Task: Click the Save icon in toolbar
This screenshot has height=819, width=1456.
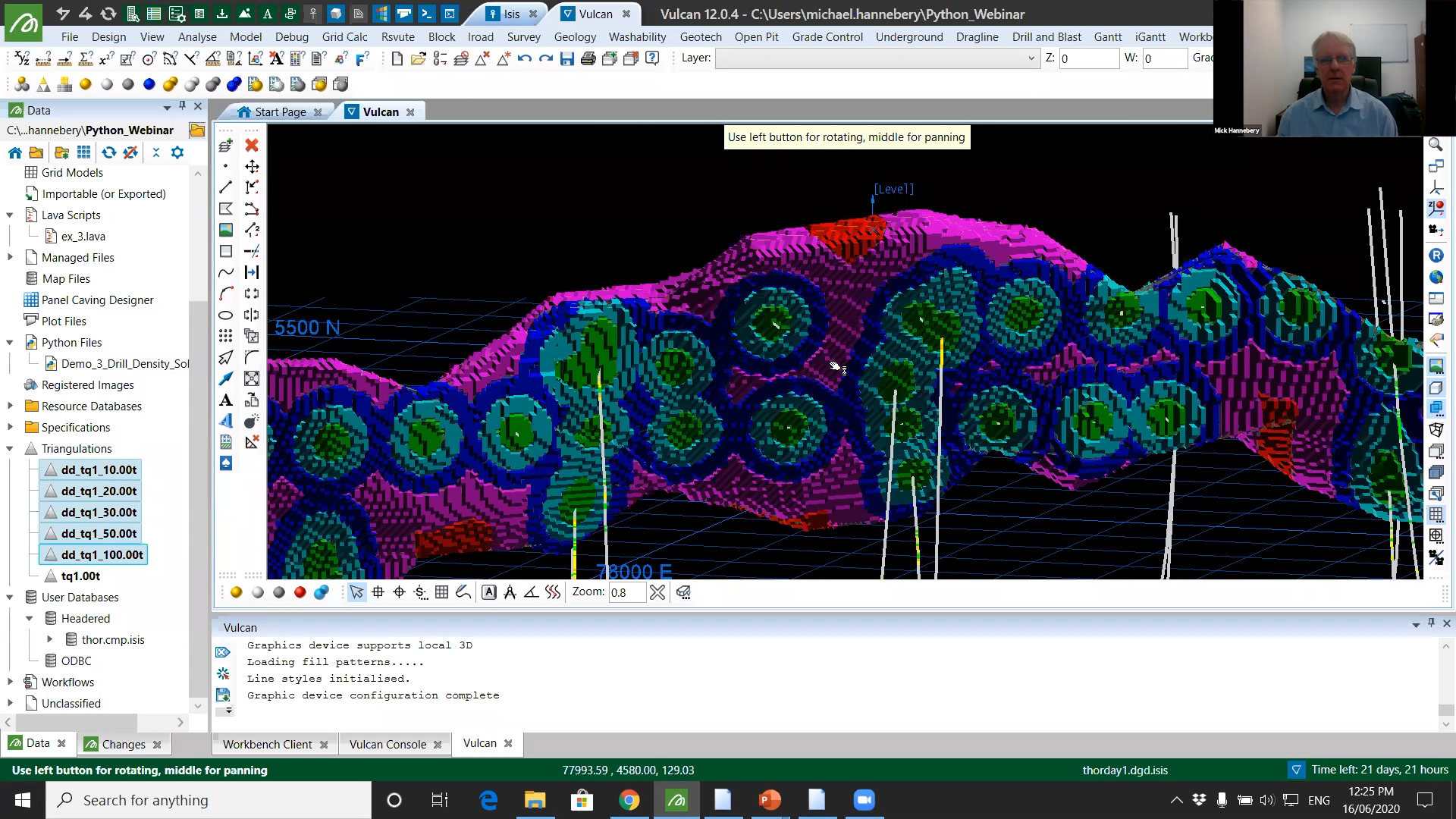Action: pyautogui.click(x=567, y=58)
